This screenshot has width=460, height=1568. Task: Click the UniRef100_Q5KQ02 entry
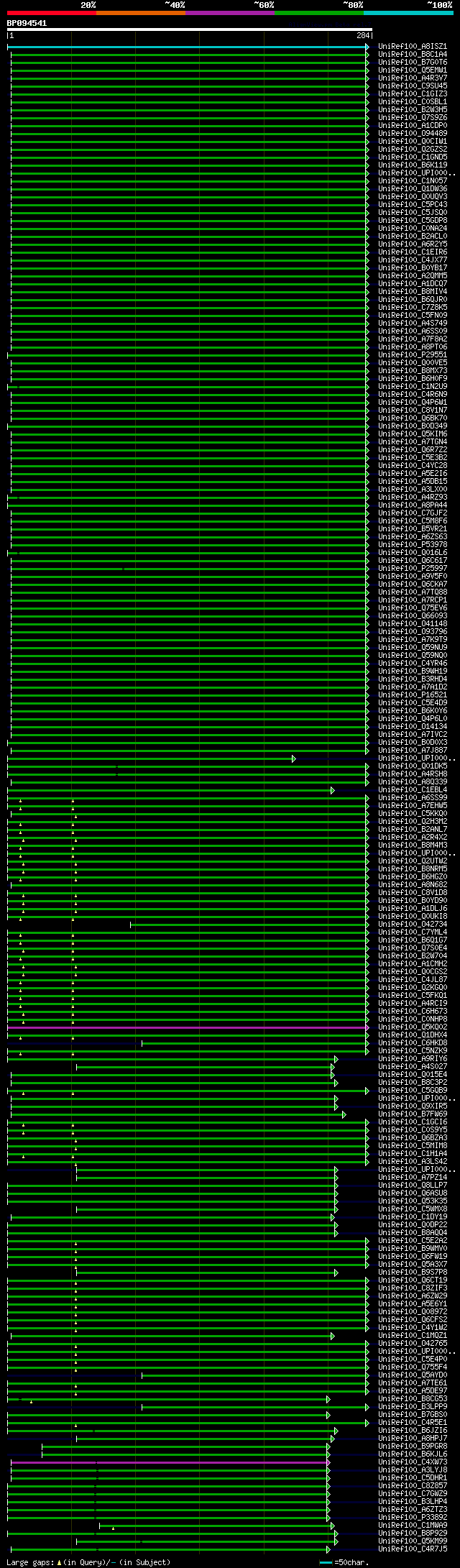(x=413, y=1027)
